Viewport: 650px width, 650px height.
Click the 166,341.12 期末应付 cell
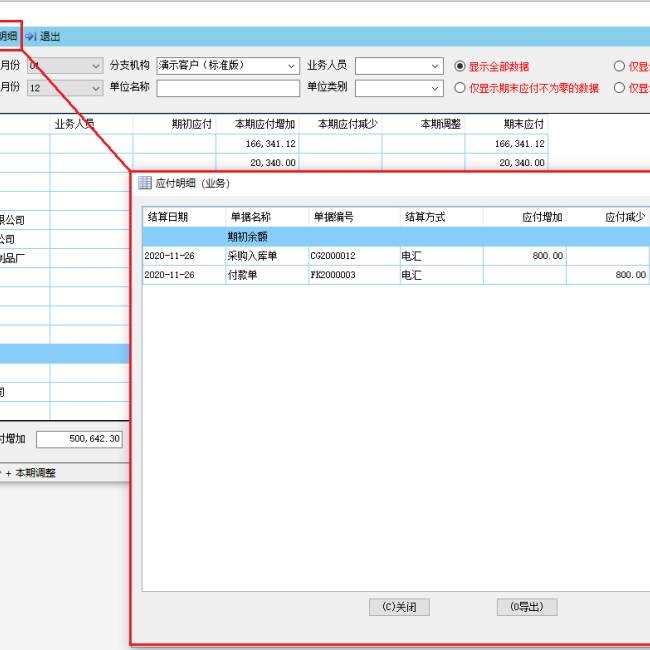coord(507,144)
